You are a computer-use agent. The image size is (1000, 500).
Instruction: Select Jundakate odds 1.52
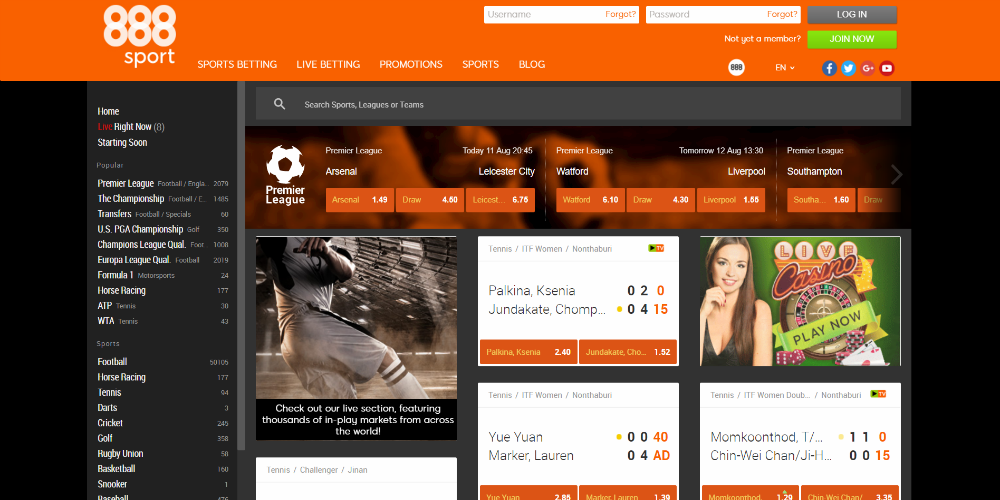tap(628, 351)
